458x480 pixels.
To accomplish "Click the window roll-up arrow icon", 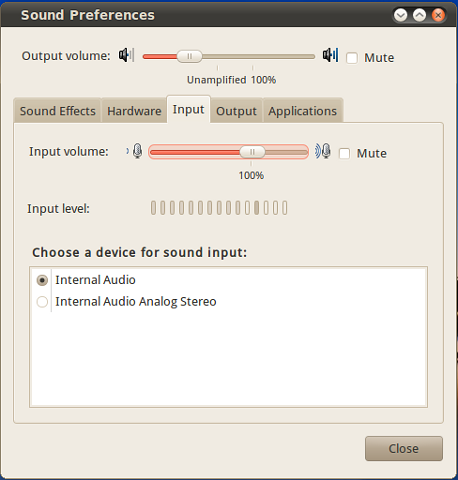I will pyautogui.click(x=419, y=15).
